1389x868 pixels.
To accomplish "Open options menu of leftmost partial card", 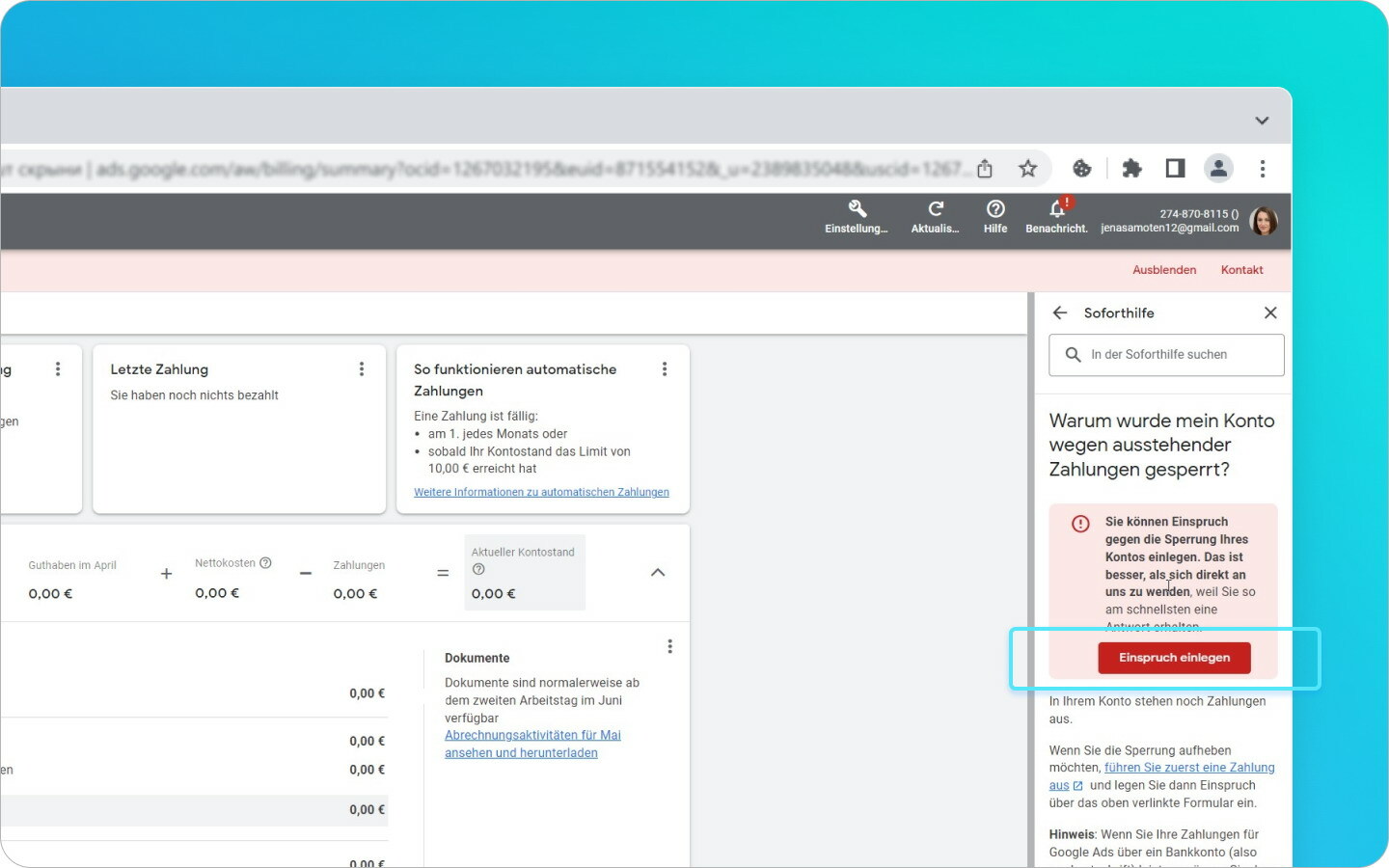I will point(58,368).
